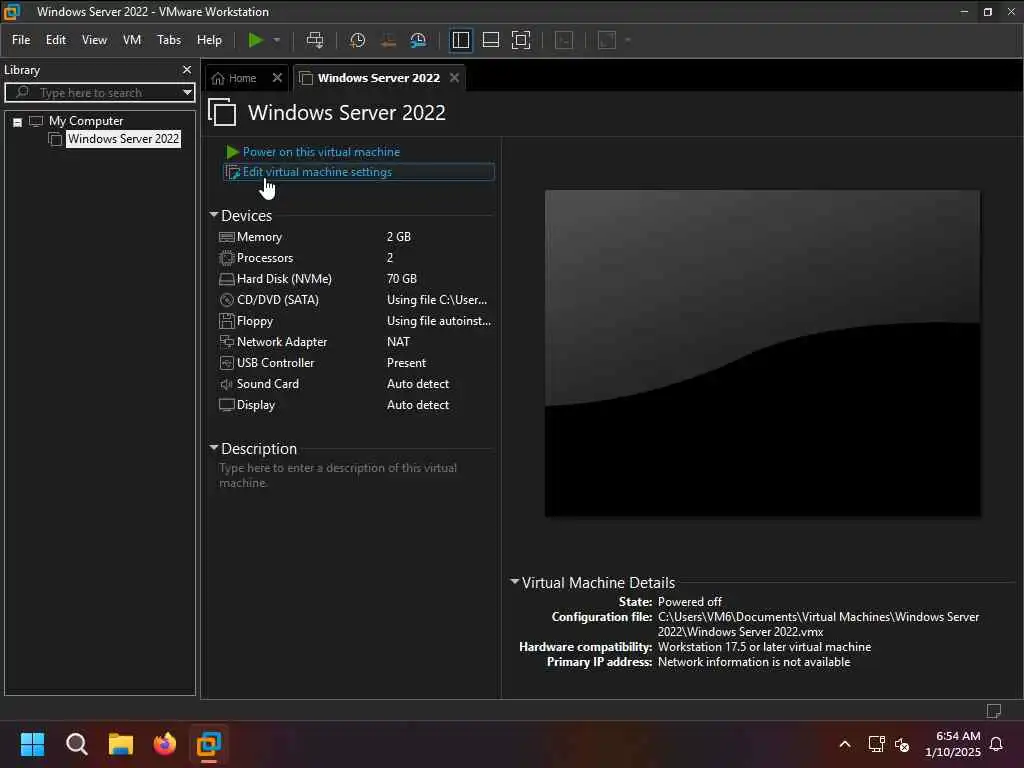Image resolution: width=1024 pixels, height=768 pixels.
Task: Click the Memory device icon
Action: pos(227,237)
